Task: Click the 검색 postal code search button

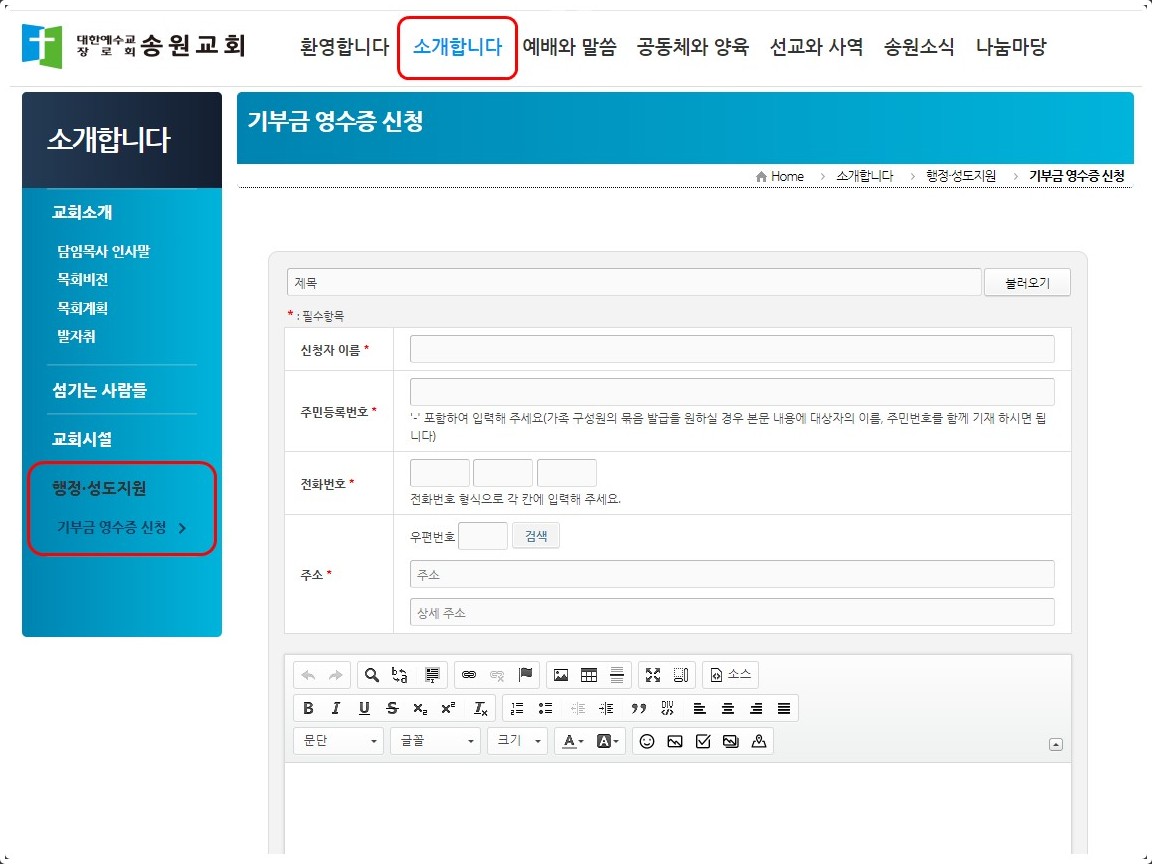Action: coord(536,536)
